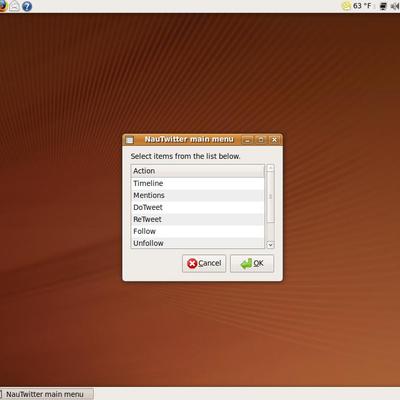Maximize the NauTwitter main menu window

[261, 140]
